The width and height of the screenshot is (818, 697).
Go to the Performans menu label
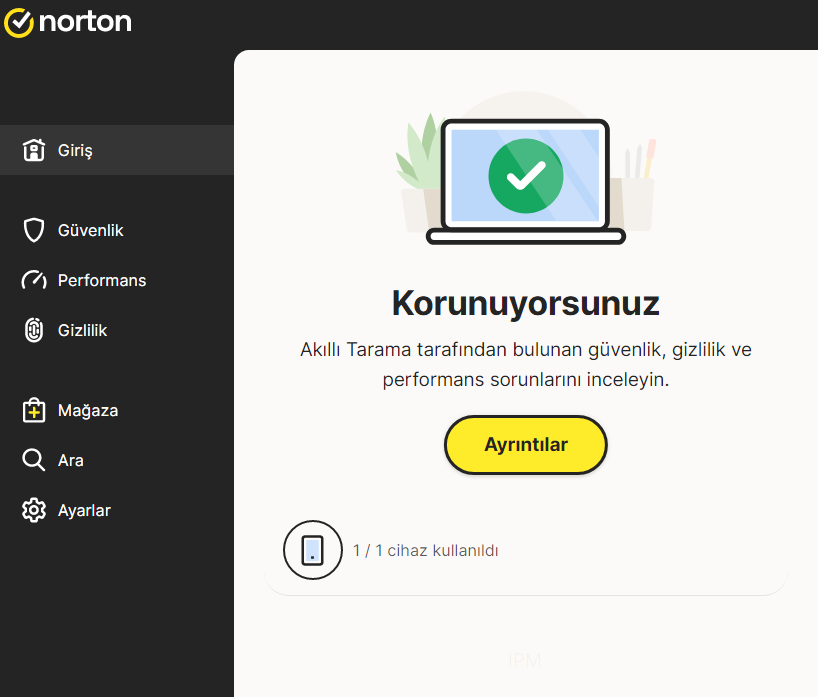click(102, 280)
